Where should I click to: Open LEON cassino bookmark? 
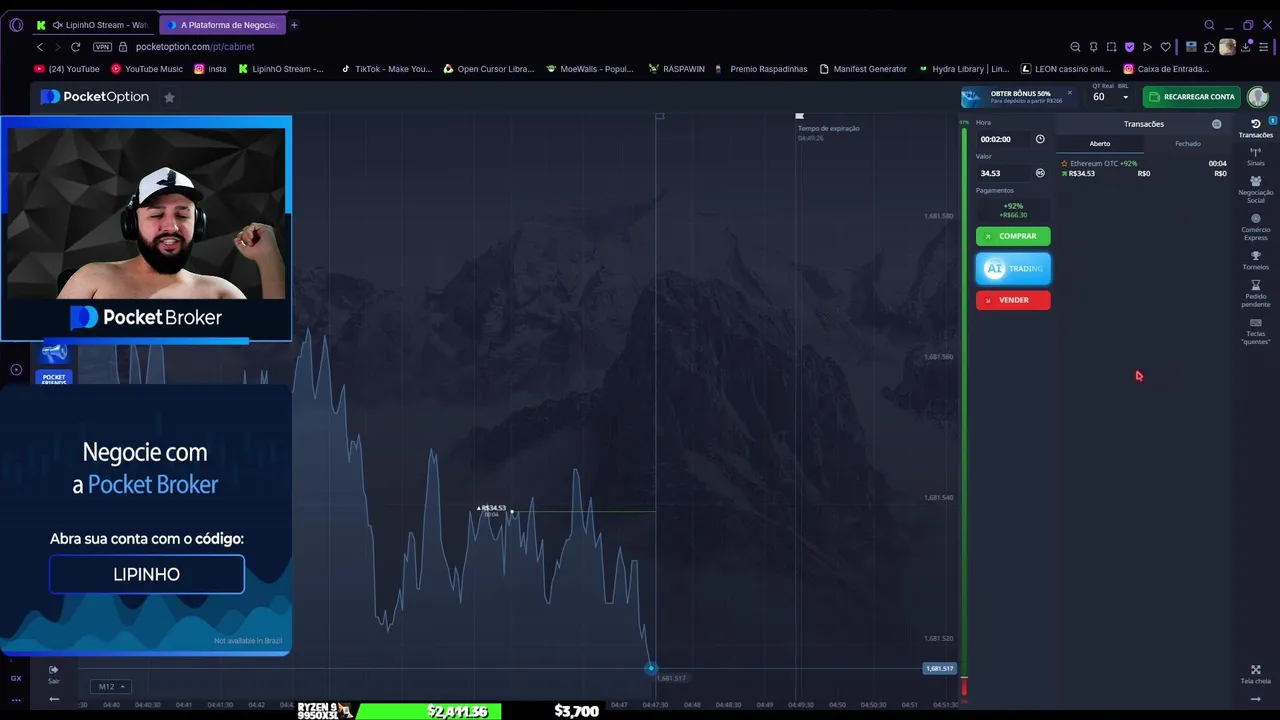point(1066,69)
